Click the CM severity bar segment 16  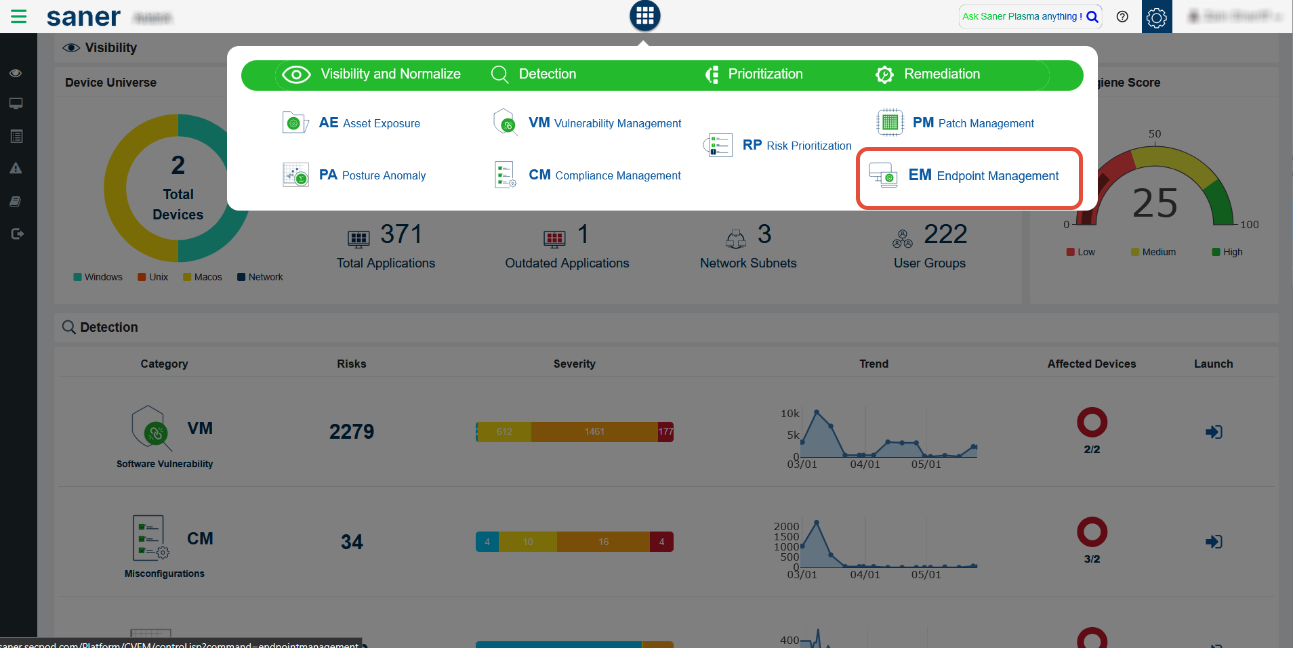tap(603, 541)
